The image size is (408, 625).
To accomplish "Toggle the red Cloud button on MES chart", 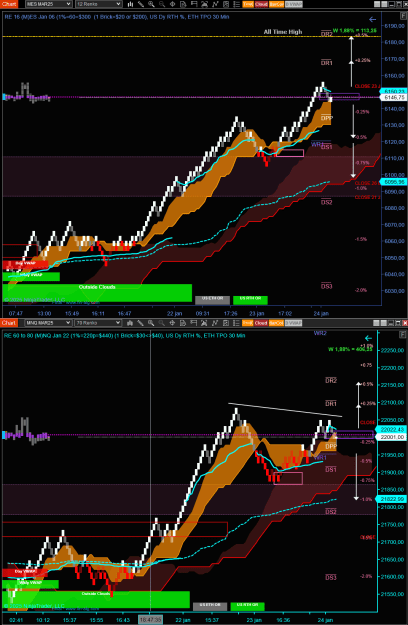I will (x=261, y=4).
